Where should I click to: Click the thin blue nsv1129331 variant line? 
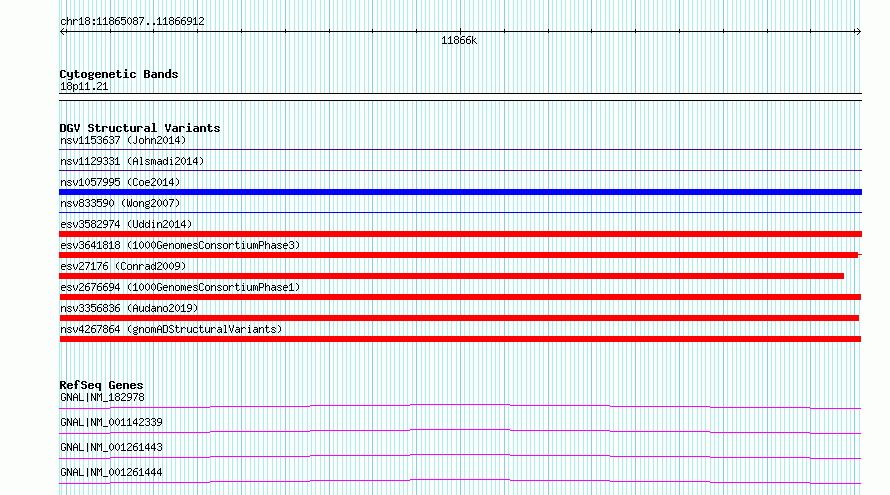point(460,170)
